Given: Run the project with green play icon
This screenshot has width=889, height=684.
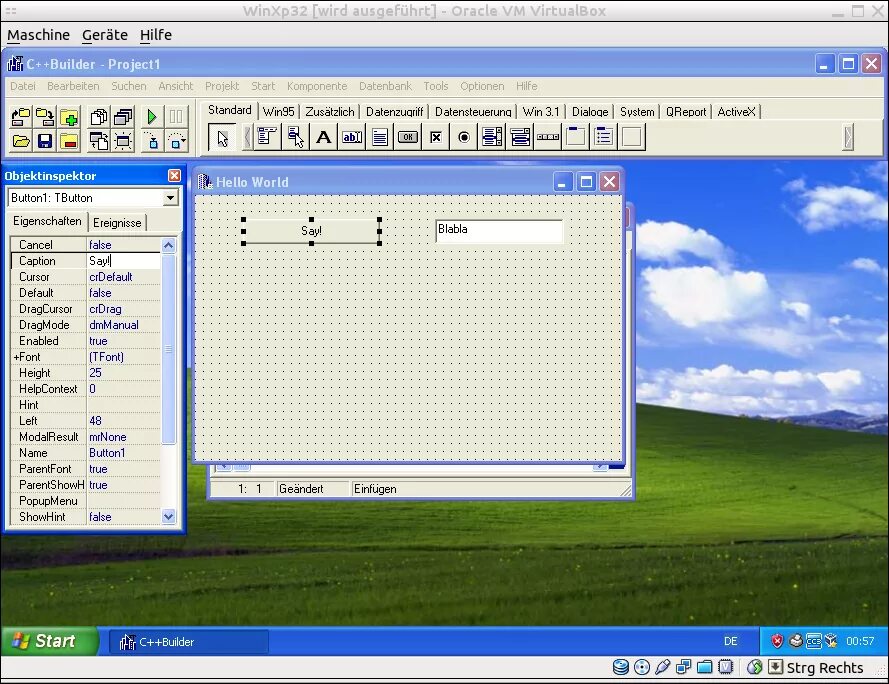Looking at the screenshot, I should 151,117.
